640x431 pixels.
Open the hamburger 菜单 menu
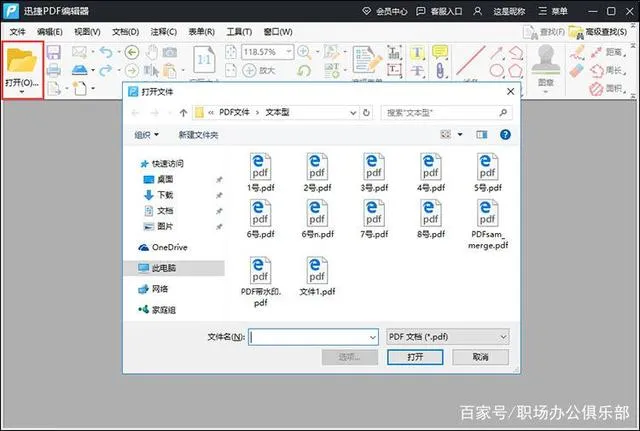point(553,11)
